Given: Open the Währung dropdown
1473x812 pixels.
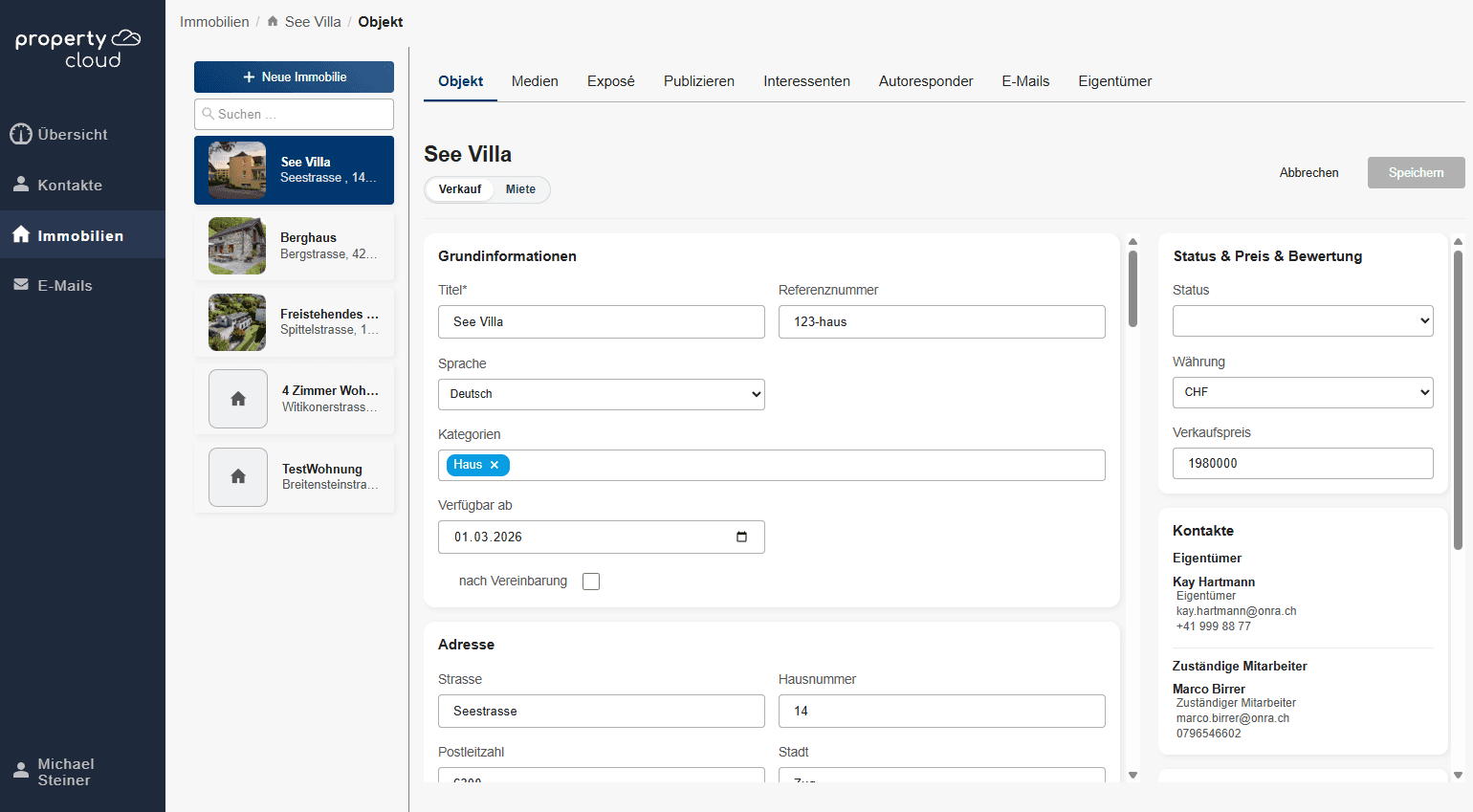Looking at the screenshot, I should 1303,392.
